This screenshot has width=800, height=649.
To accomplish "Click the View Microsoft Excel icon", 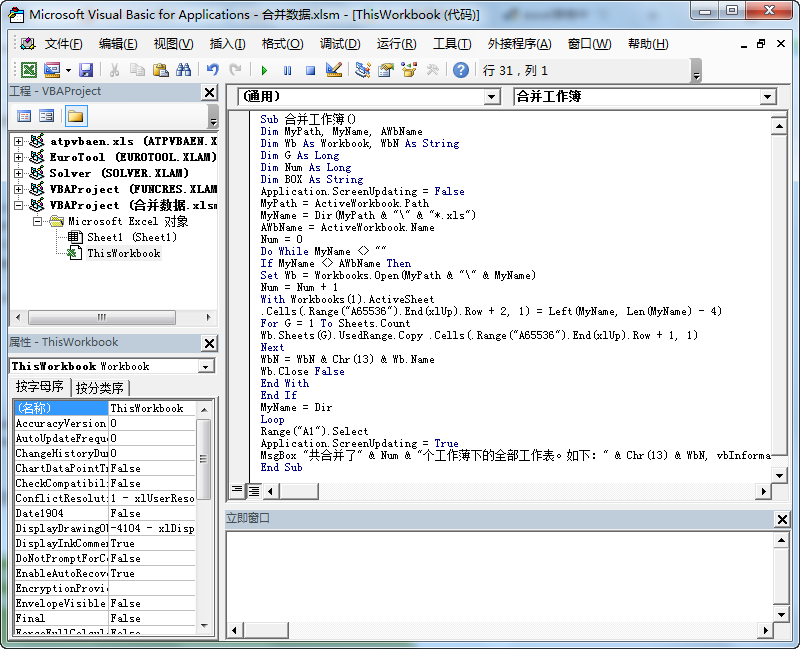I will [28, 70].
